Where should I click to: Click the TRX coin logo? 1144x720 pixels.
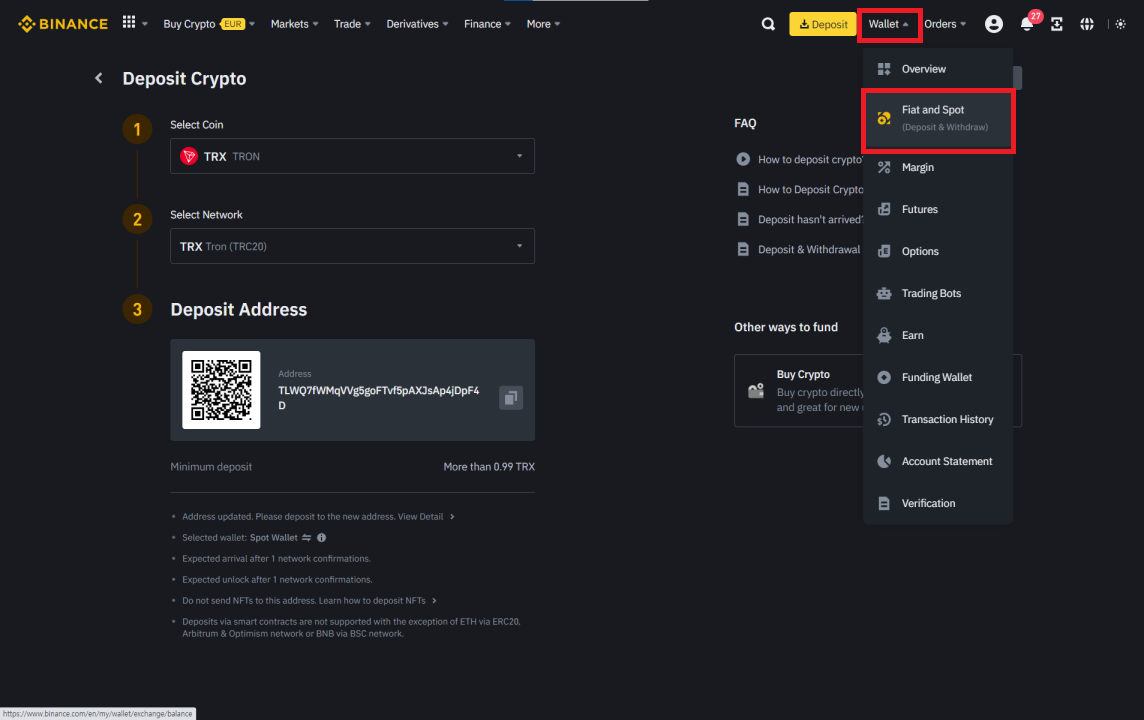[189, 156]
